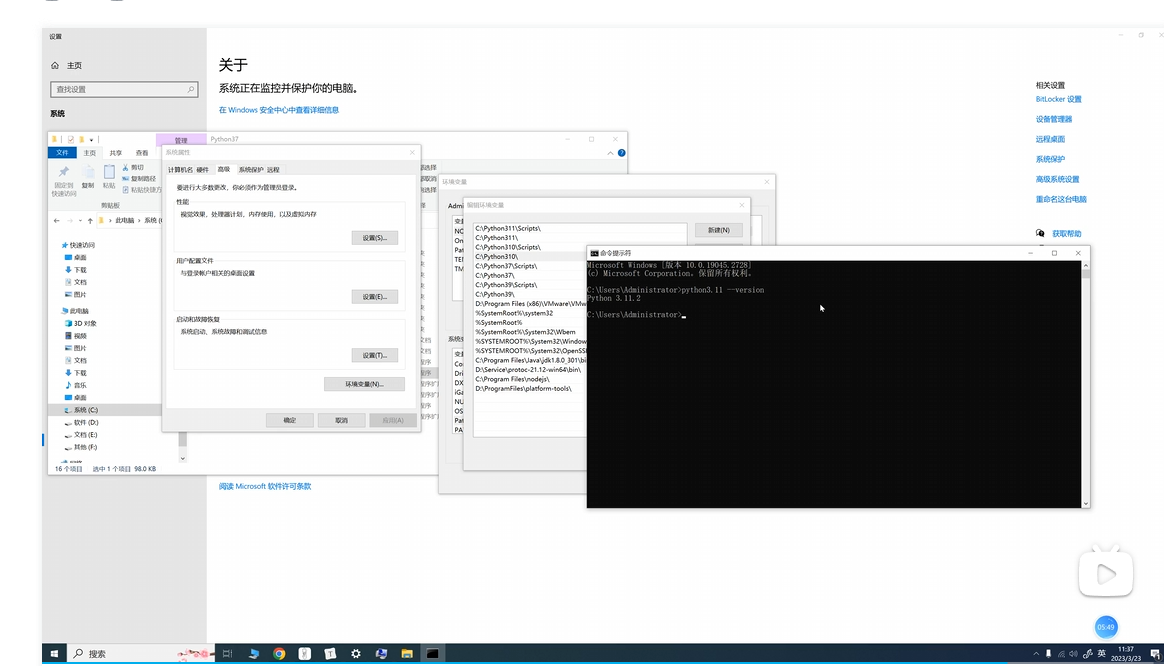Click the 粘贴 icon in Explorer ribbon

(109, 172)
